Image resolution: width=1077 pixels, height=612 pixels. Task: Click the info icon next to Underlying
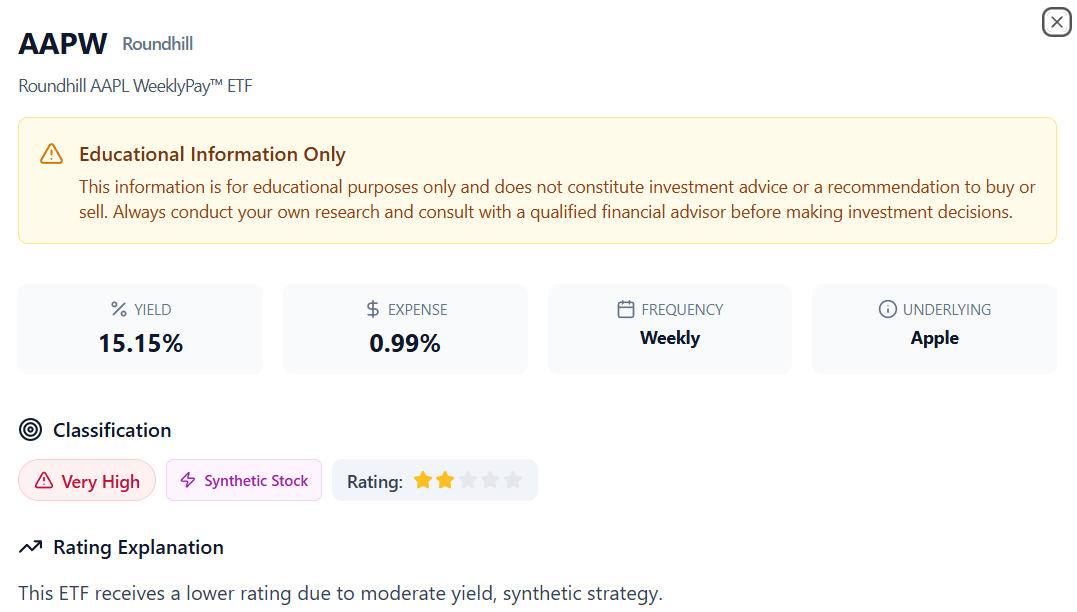887,309
